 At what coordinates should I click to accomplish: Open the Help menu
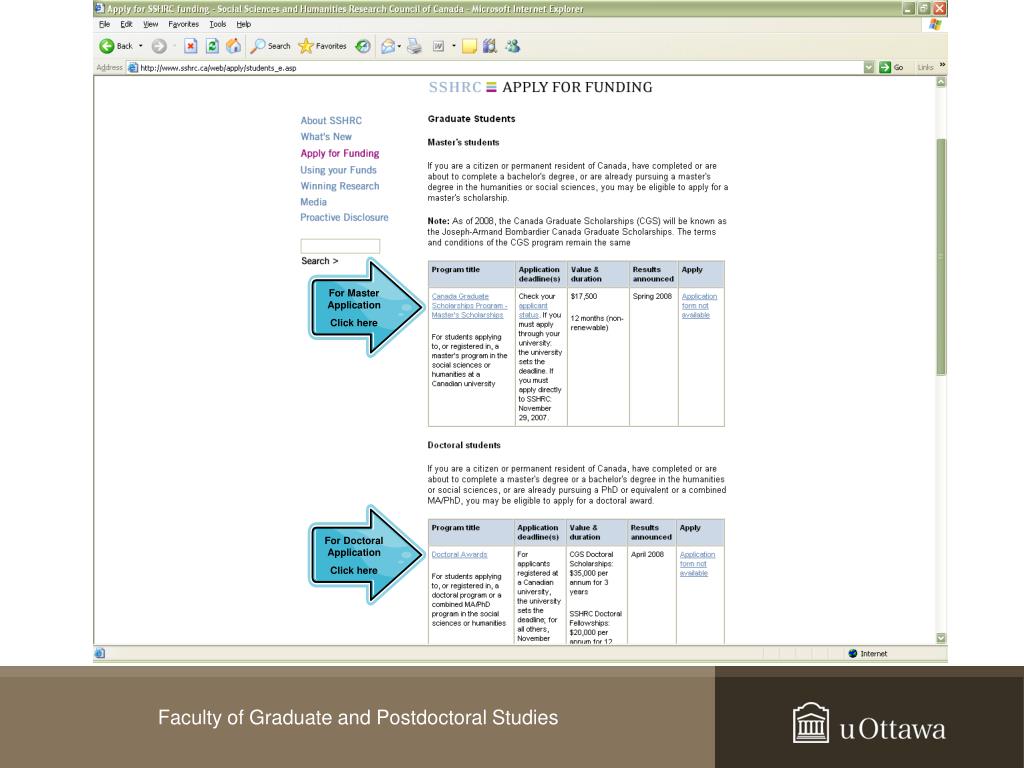pyautogui.click(x=244, y=24)
